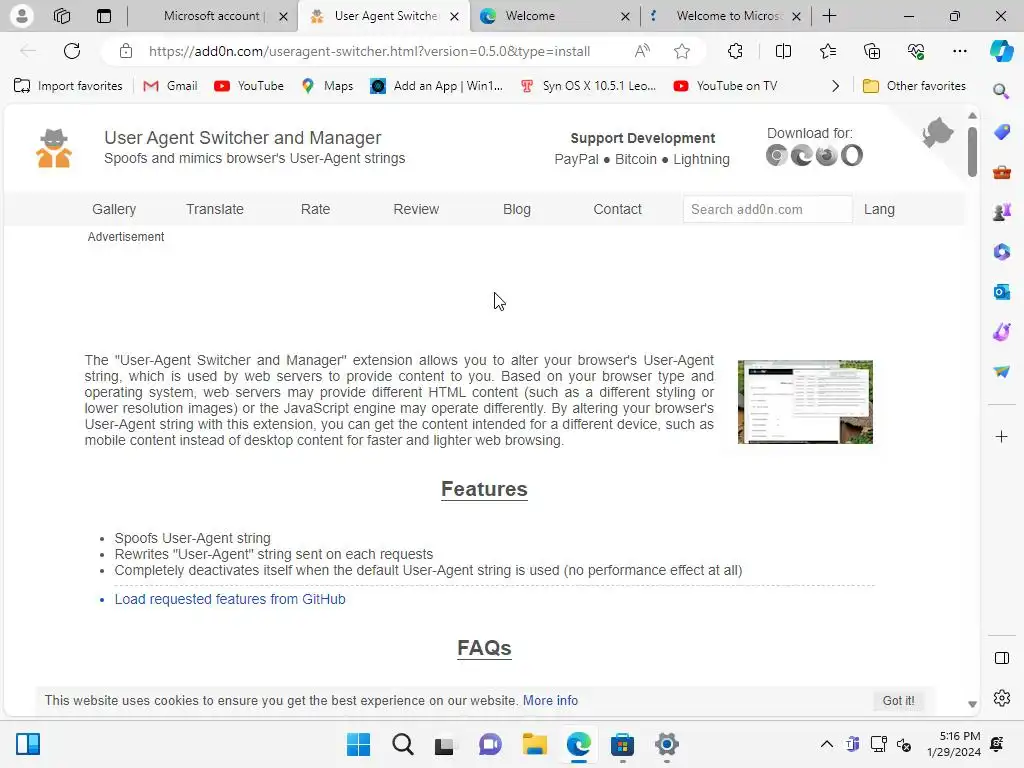
Task: Click the page vertical scrollbar thumb
Action: pyautogui.click(x=972, y=151)
